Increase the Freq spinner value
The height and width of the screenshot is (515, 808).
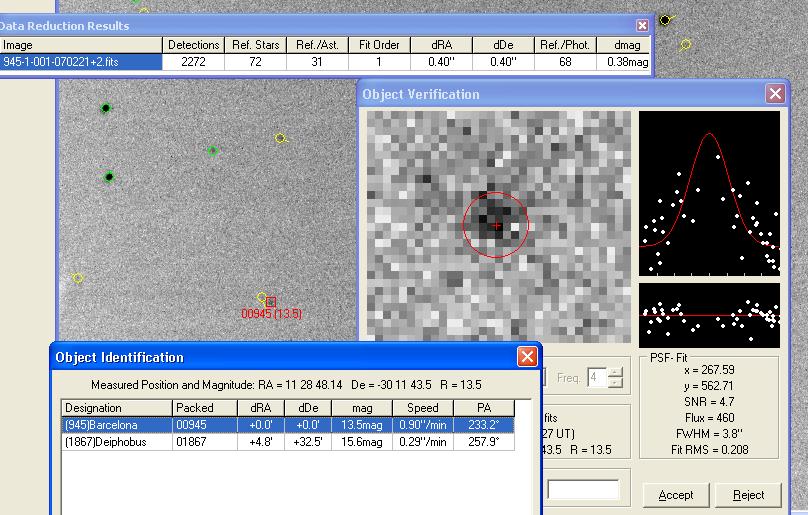tap(616, 372)
